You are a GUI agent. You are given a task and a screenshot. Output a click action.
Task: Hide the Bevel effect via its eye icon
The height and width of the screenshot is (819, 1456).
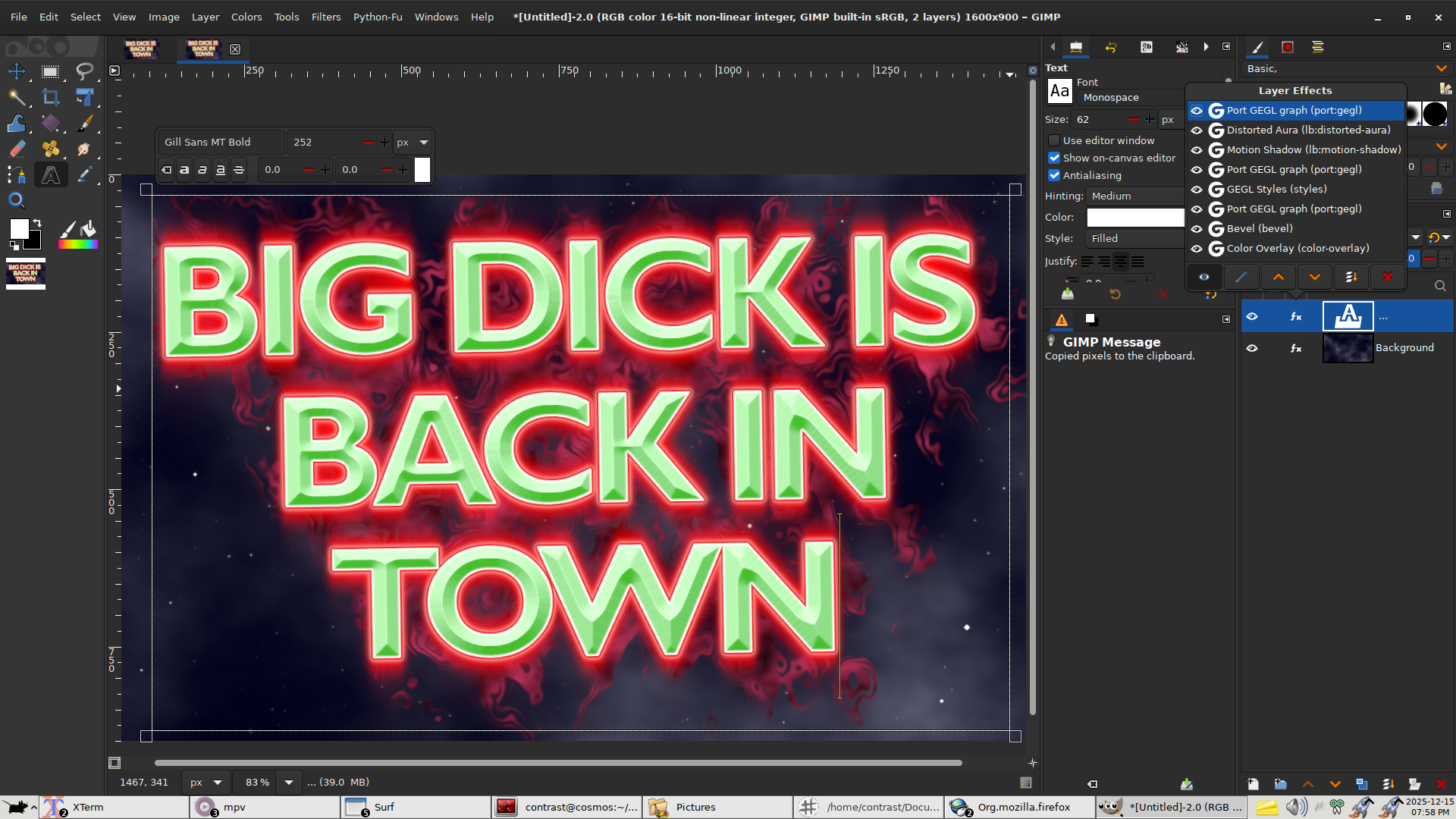coord(1197,228)
